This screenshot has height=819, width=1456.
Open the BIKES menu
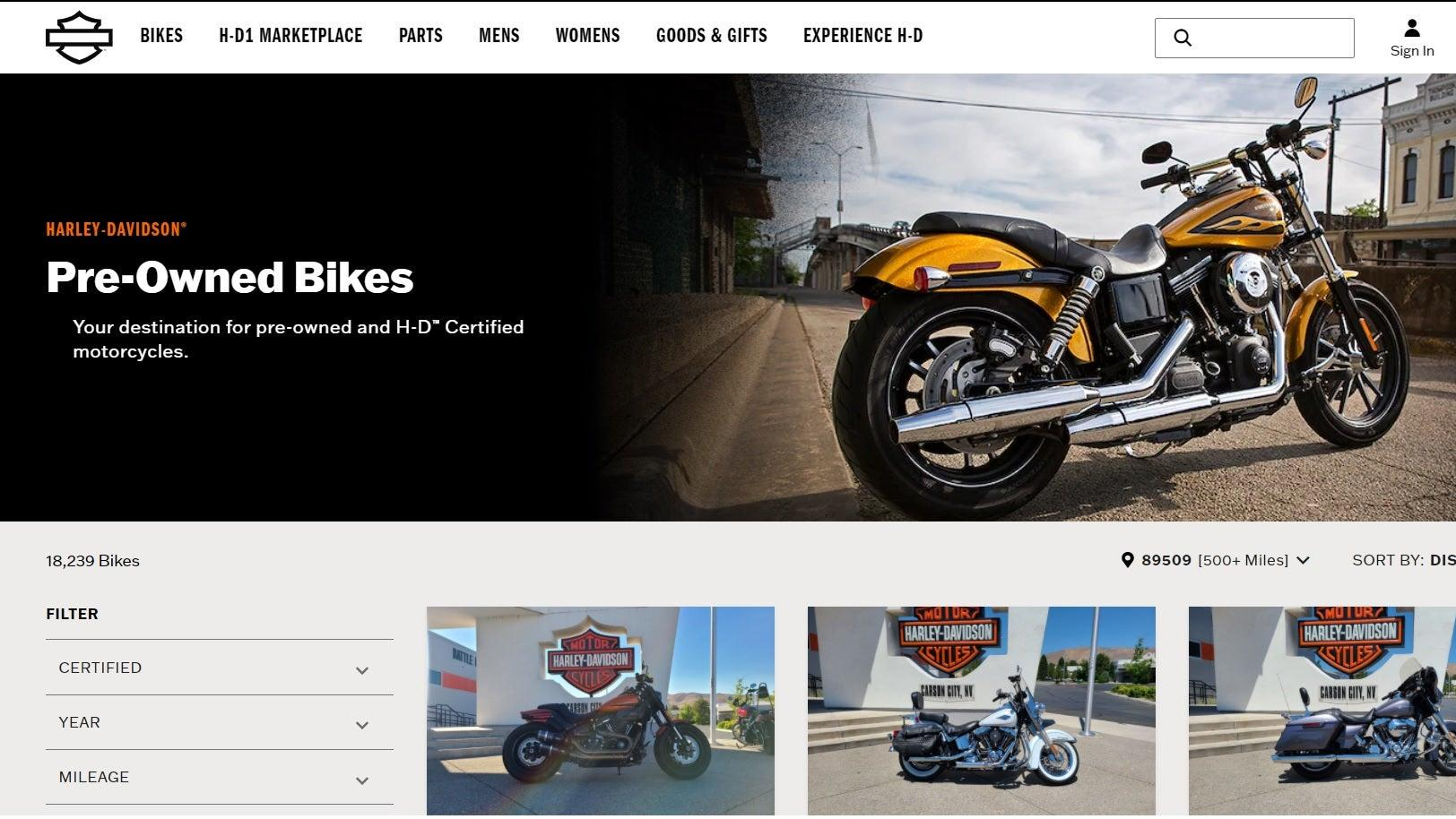pos(161,36)
